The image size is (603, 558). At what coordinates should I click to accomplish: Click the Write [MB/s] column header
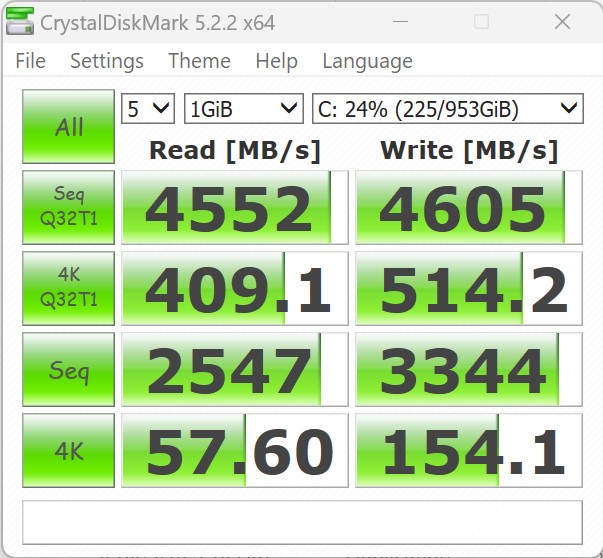[x=469, y=151]
